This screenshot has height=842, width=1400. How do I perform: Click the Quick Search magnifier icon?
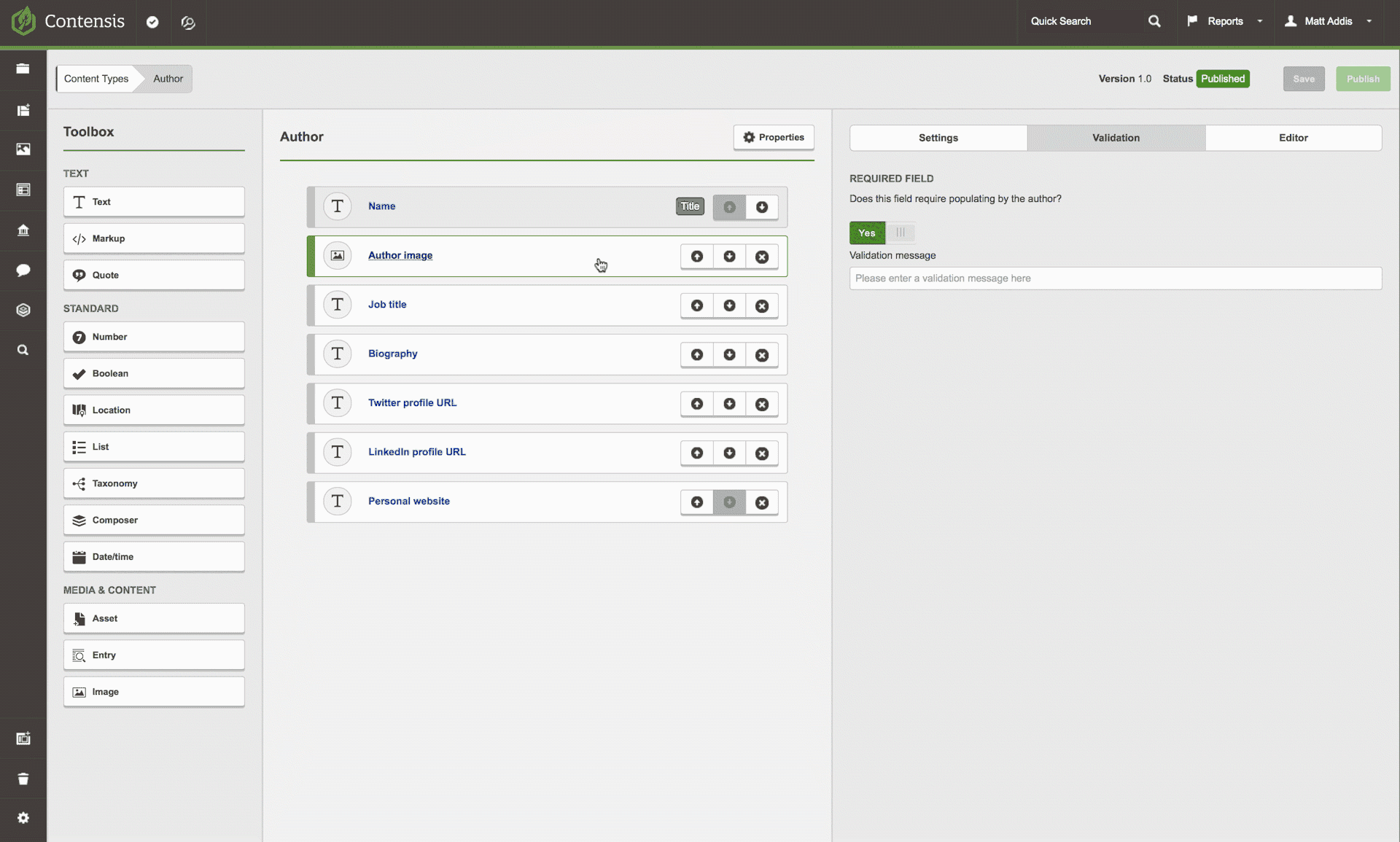click(x=1154, y=21)
